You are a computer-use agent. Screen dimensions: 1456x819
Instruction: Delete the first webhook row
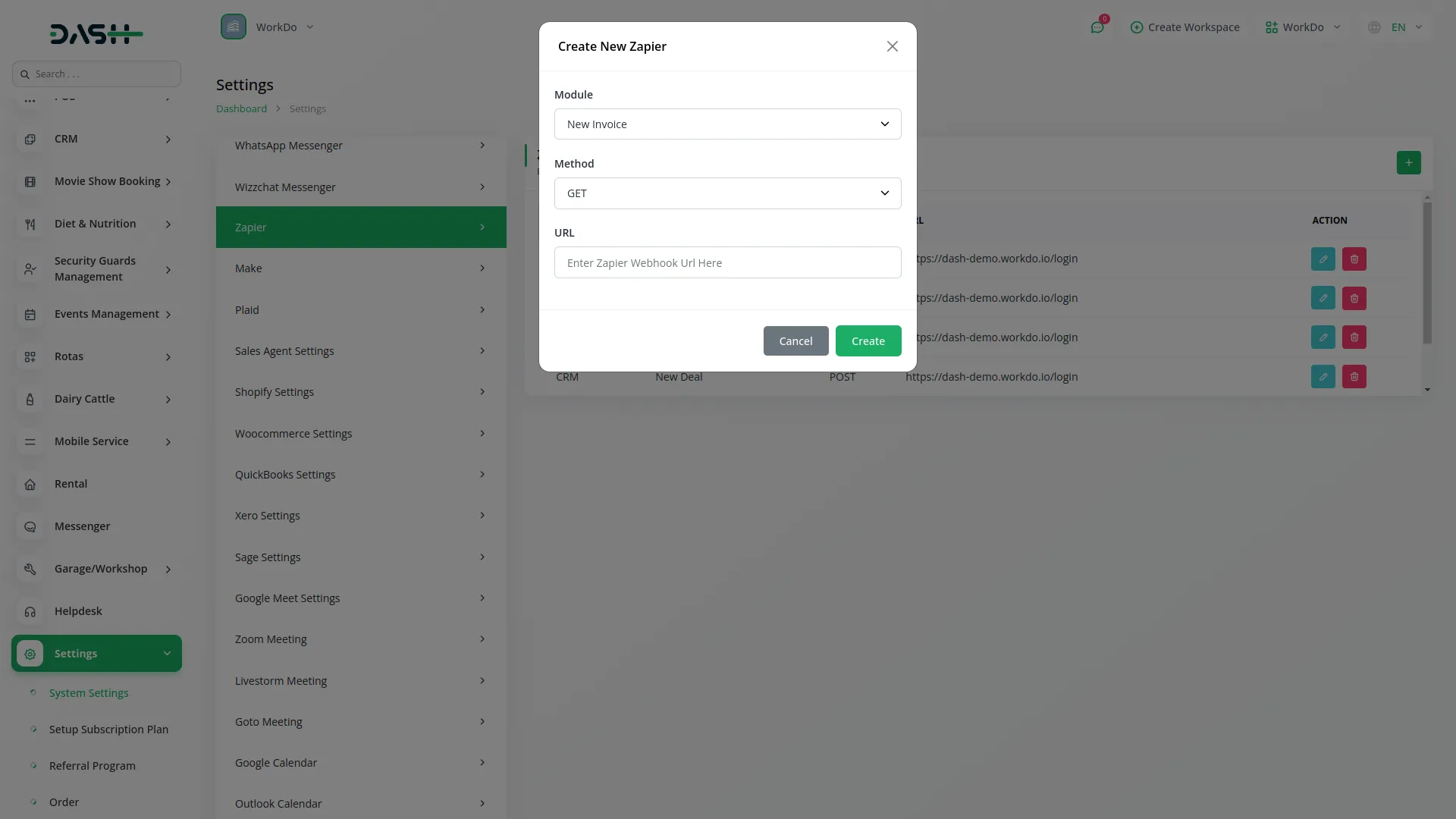1354,259
